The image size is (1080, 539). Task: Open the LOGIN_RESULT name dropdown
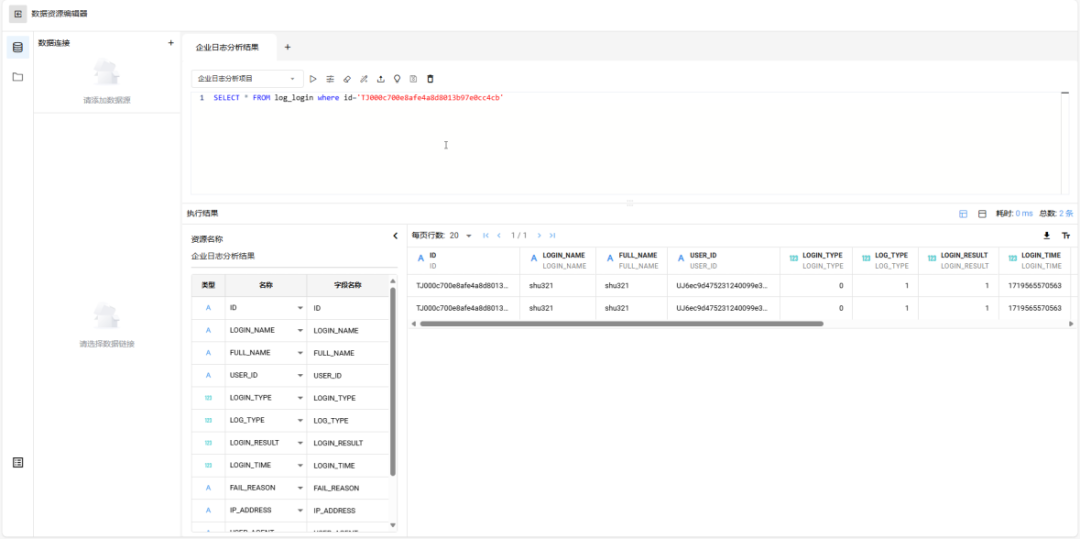(300, 443)
